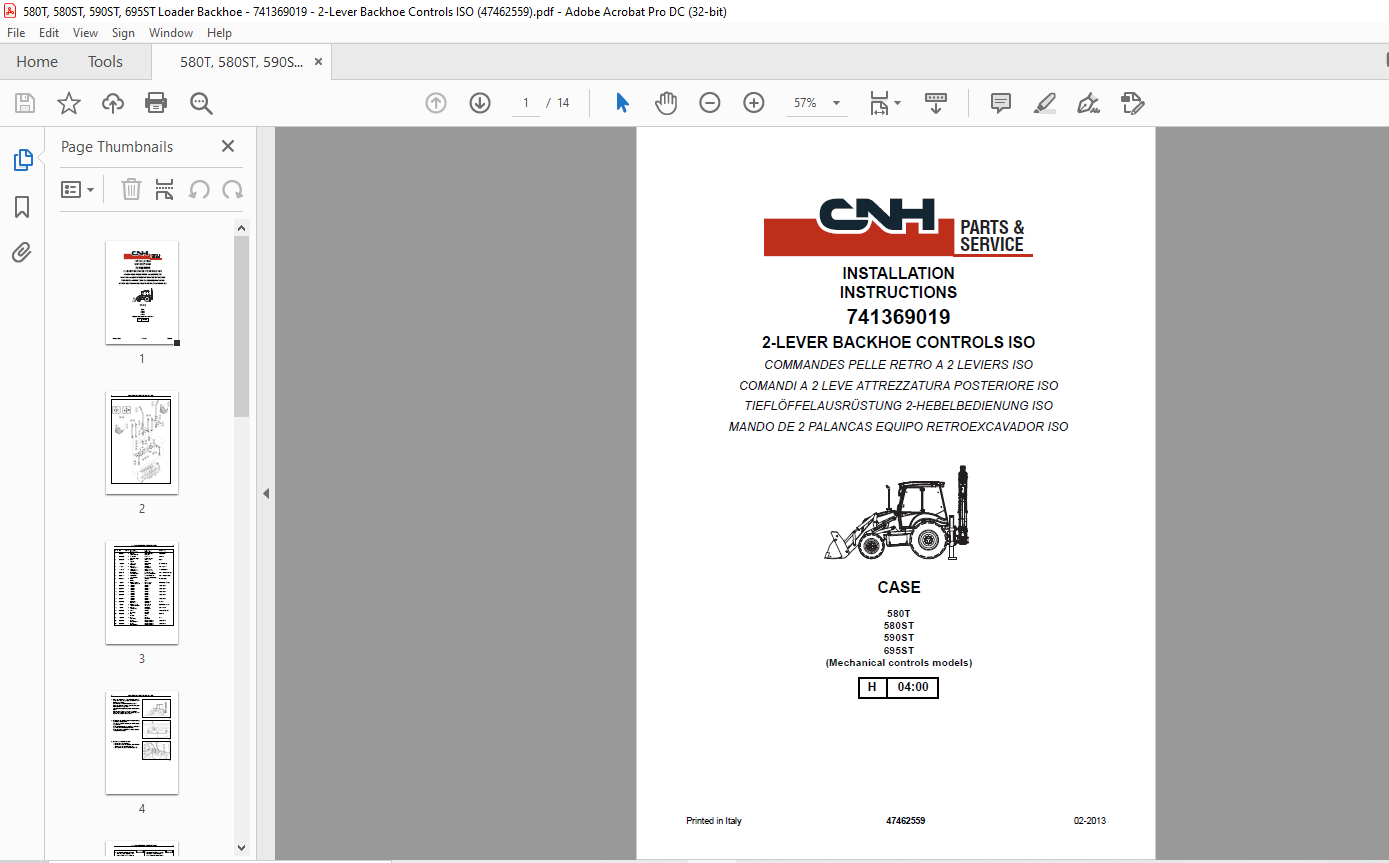Rotate pages counterclockwise

coord(199,189)
